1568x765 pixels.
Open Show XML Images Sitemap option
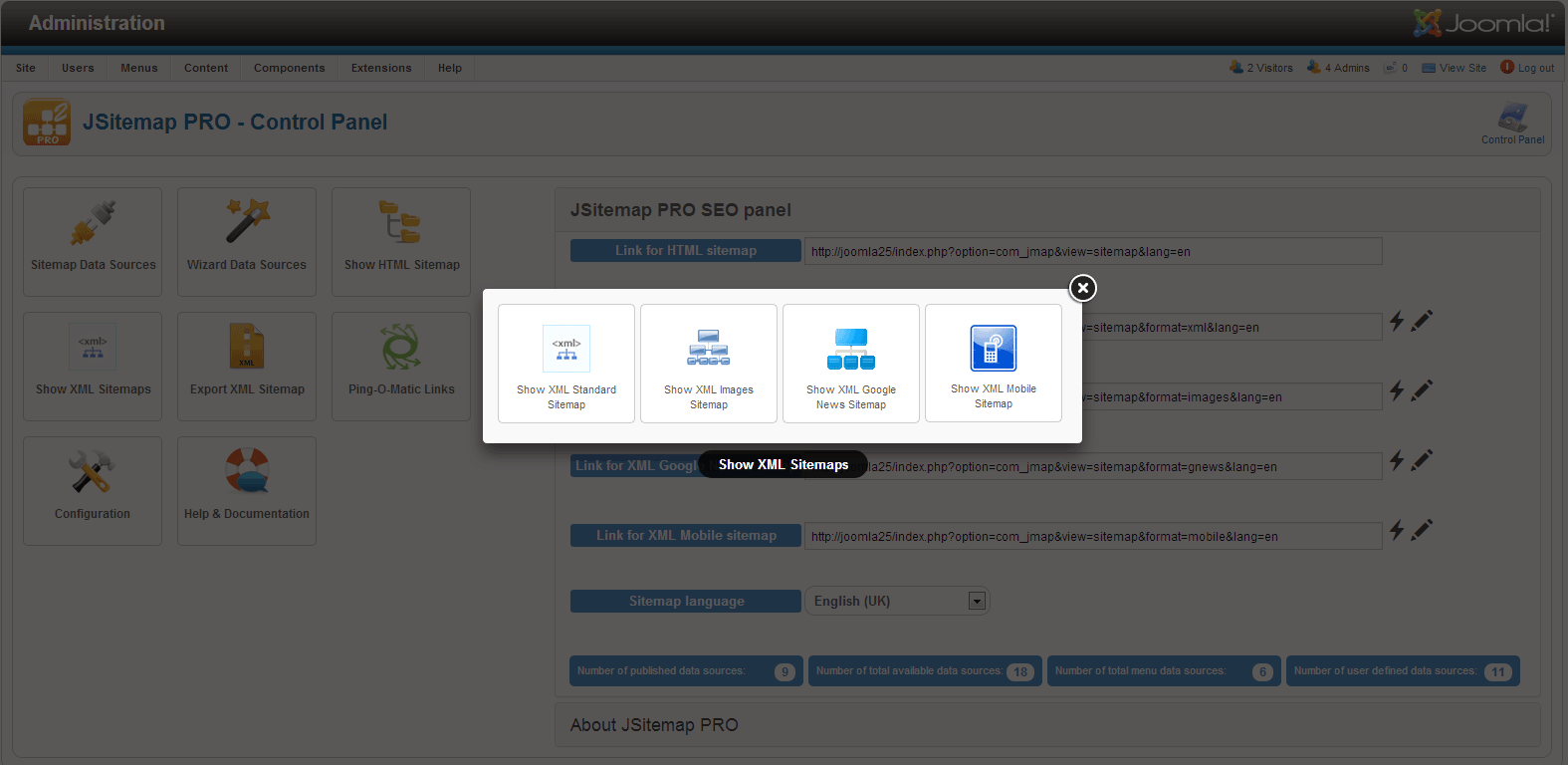coord(709,364)
